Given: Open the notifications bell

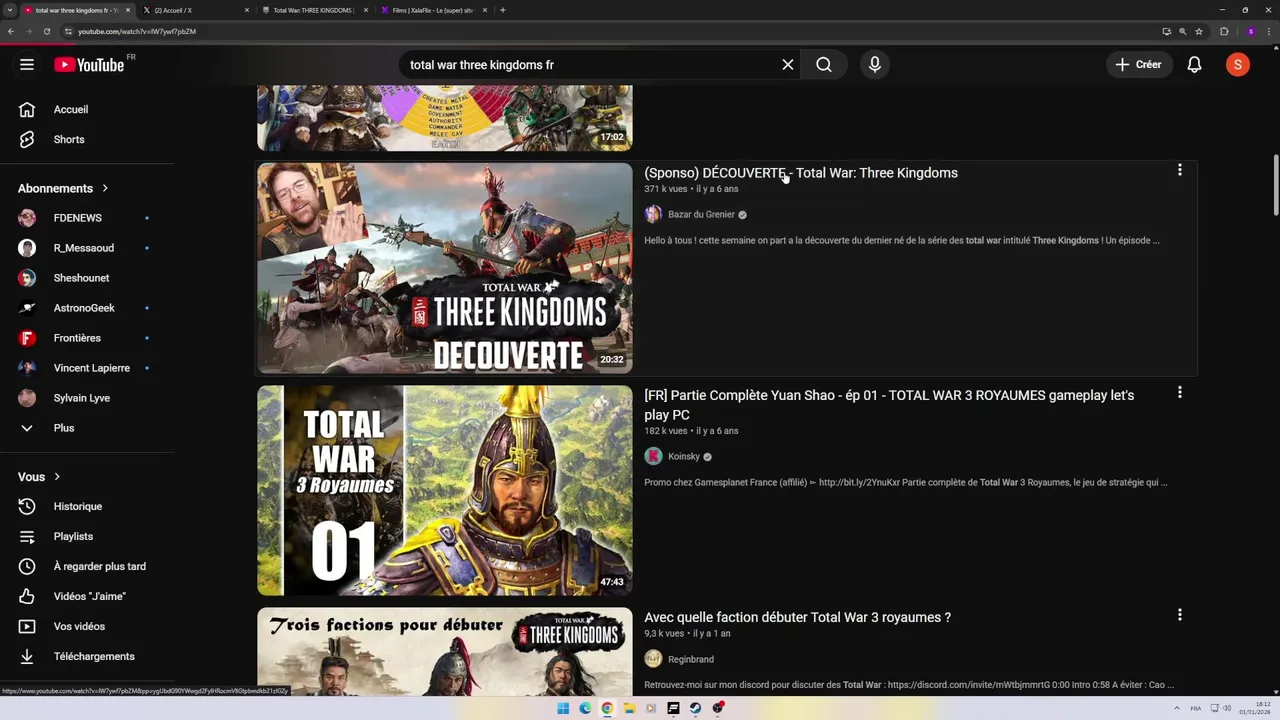Looking at the screenshot, I should [1194, 65].
